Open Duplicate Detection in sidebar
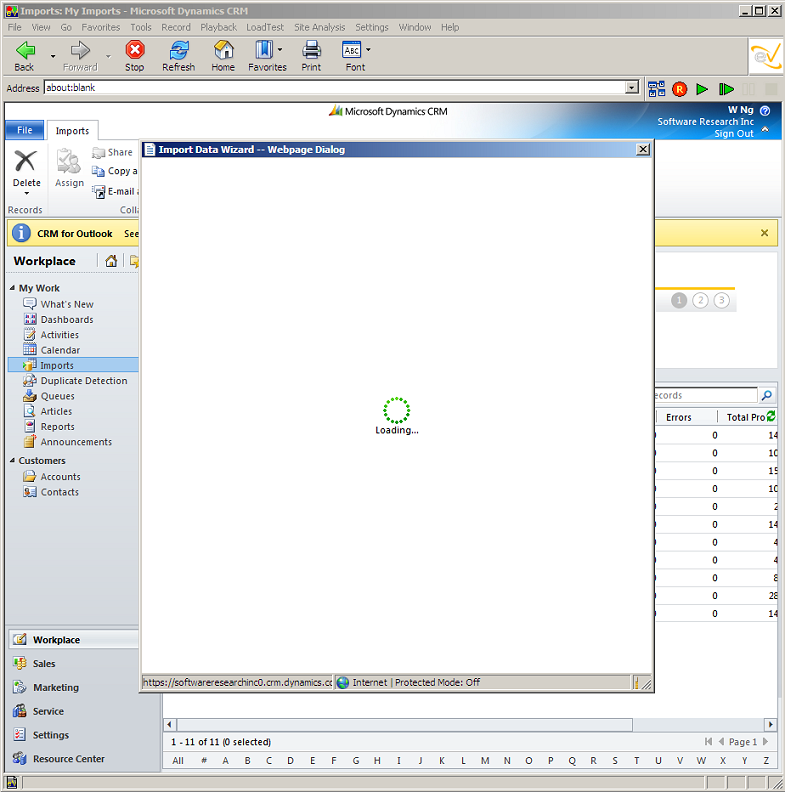Screen dimensions: 785x792 coord(84,381)
